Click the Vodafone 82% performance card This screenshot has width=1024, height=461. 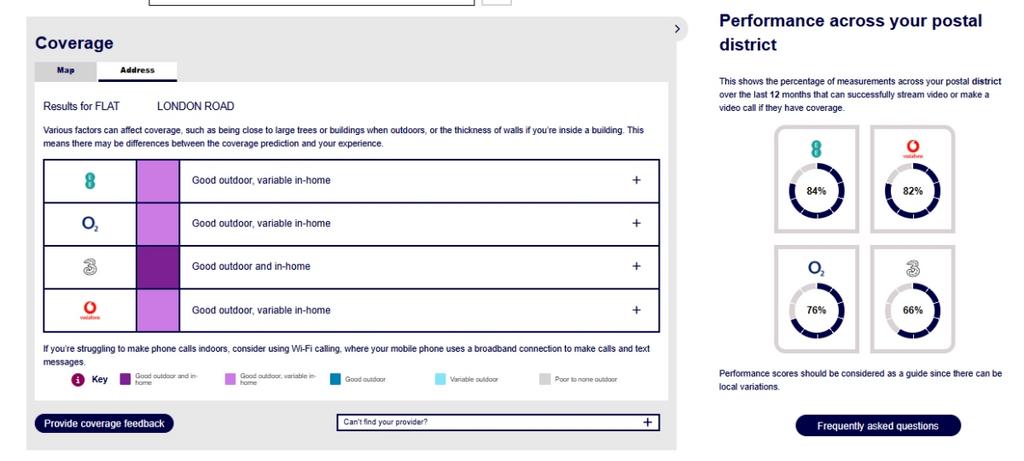[912, 179]
